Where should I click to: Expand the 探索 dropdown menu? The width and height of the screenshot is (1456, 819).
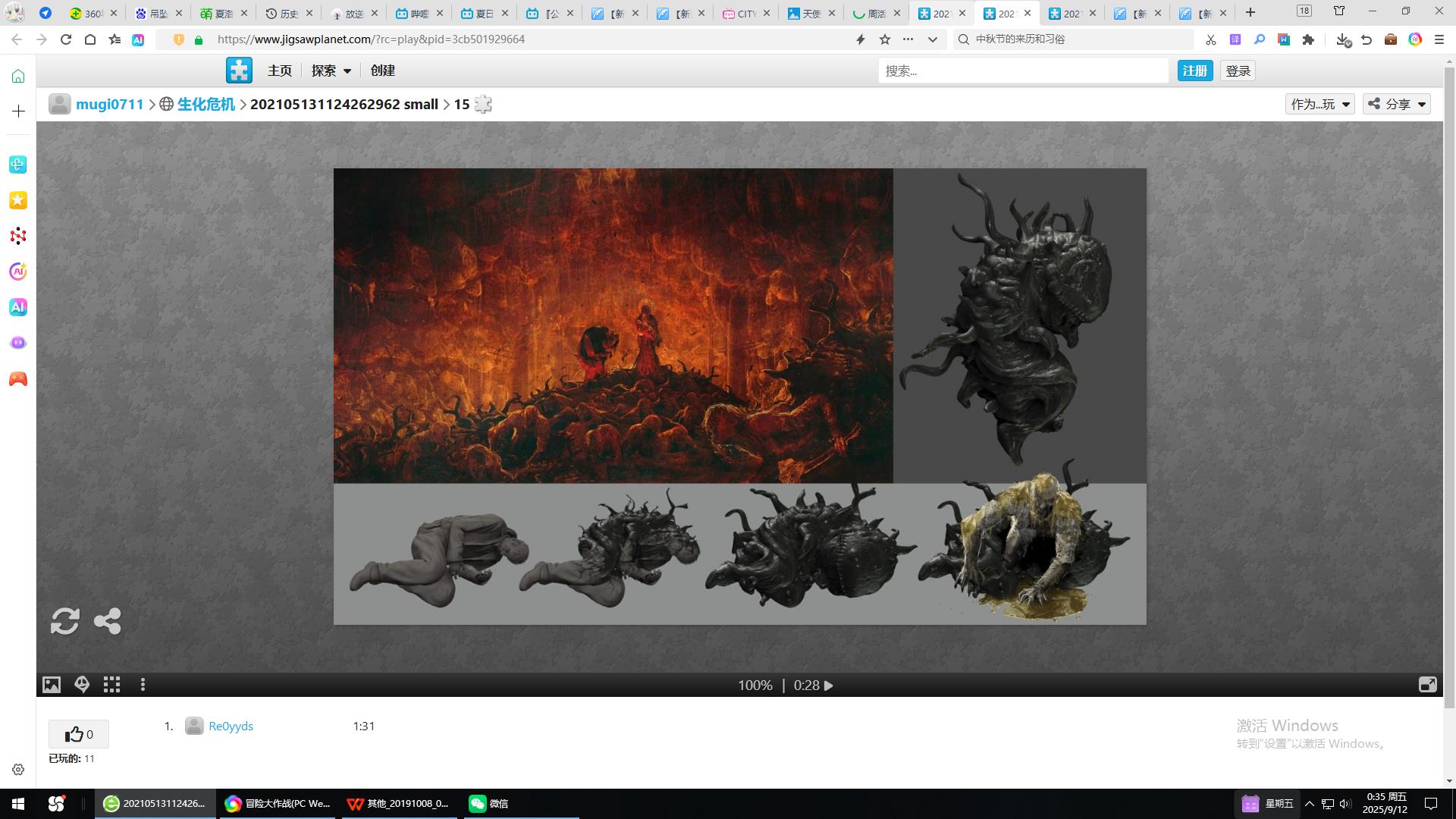[331, 71]
